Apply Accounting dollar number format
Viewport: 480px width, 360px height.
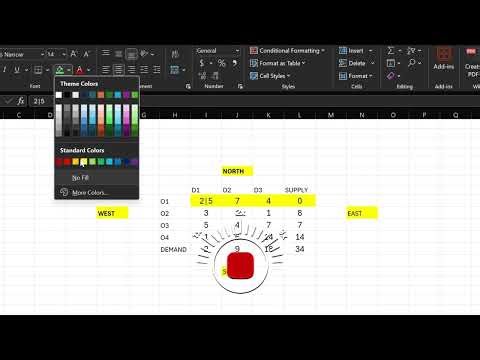tap(202, 63)
